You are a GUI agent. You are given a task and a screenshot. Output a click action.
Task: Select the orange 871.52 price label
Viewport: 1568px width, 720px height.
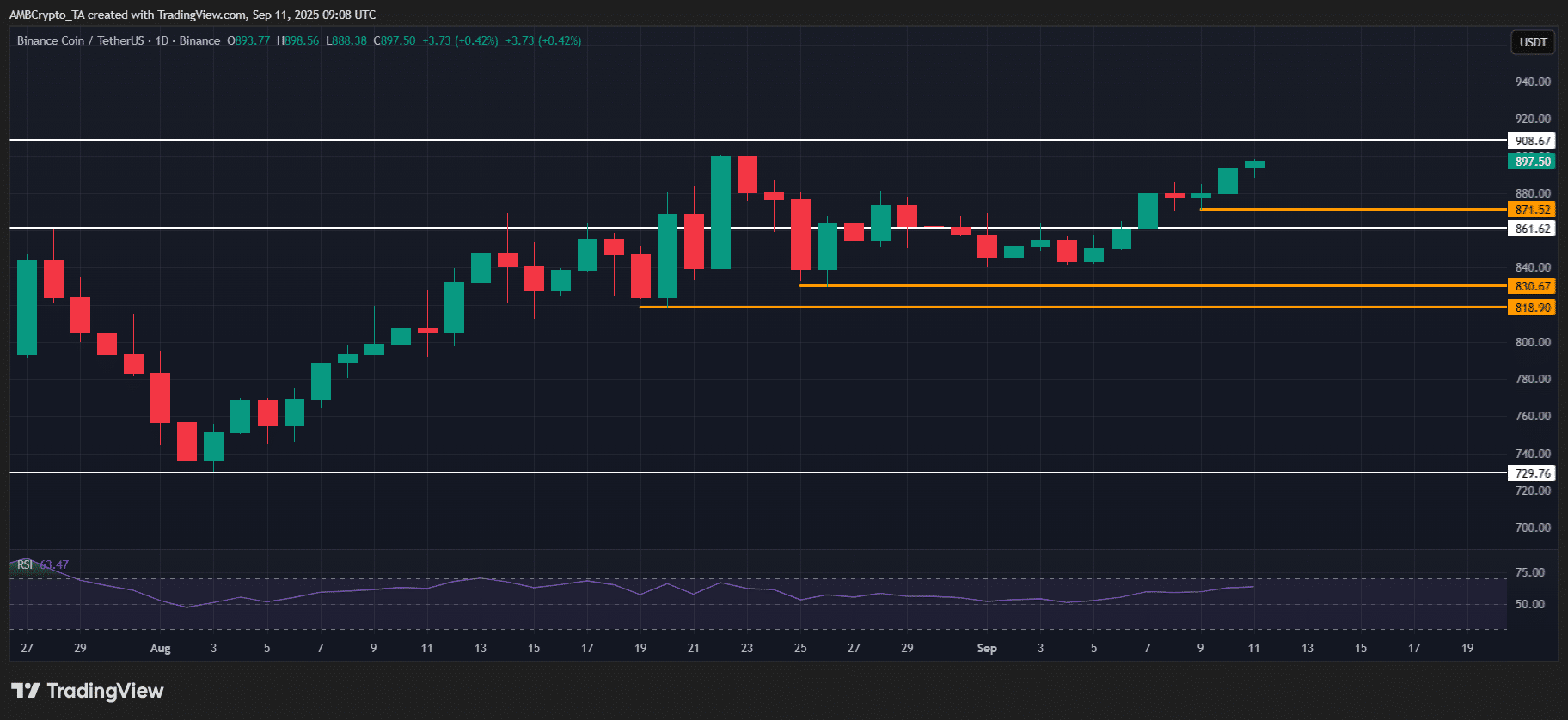1532,210
